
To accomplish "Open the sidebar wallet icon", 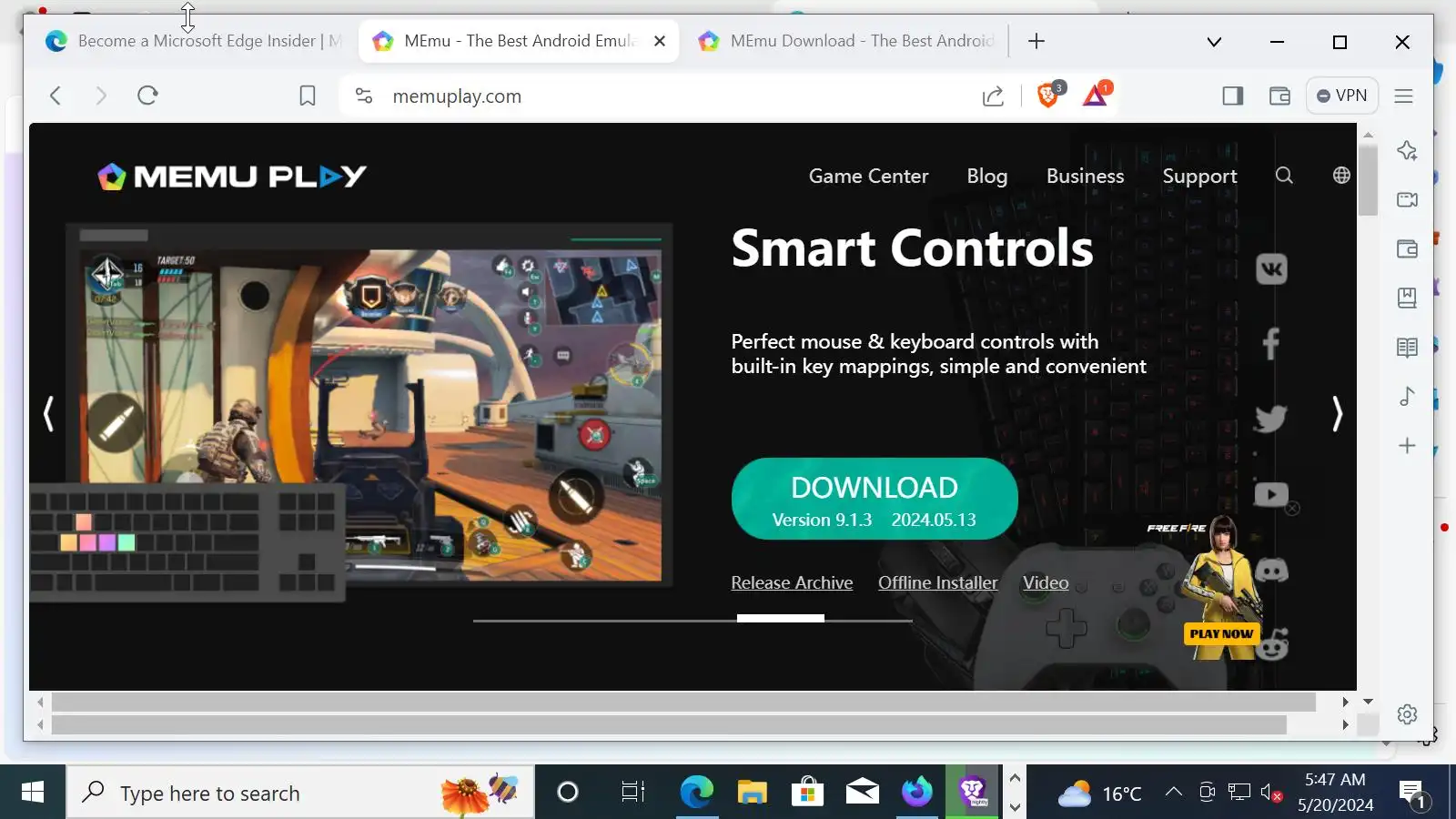I will coord(1407,248).
